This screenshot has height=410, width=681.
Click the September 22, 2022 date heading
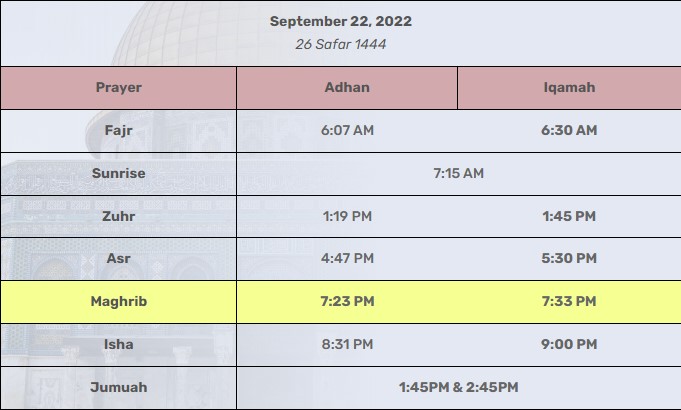[340, 21]
